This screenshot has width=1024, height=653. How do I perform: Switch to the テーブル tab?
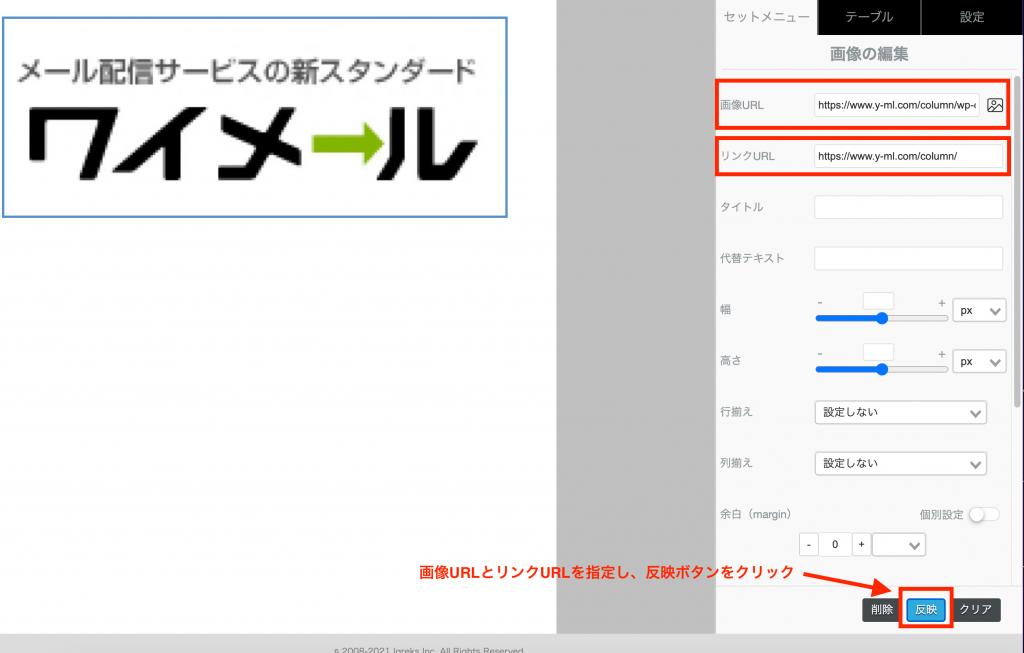(869, 17)
